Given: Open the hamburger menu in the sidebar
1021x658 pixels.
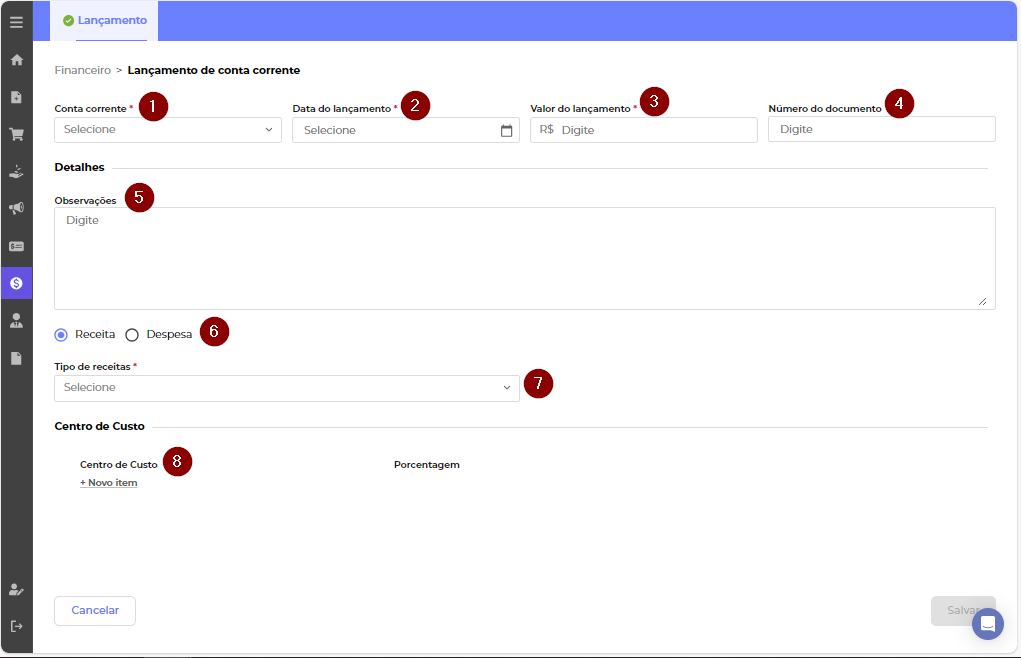Looking at the screenshot, I should click(16, 22).
